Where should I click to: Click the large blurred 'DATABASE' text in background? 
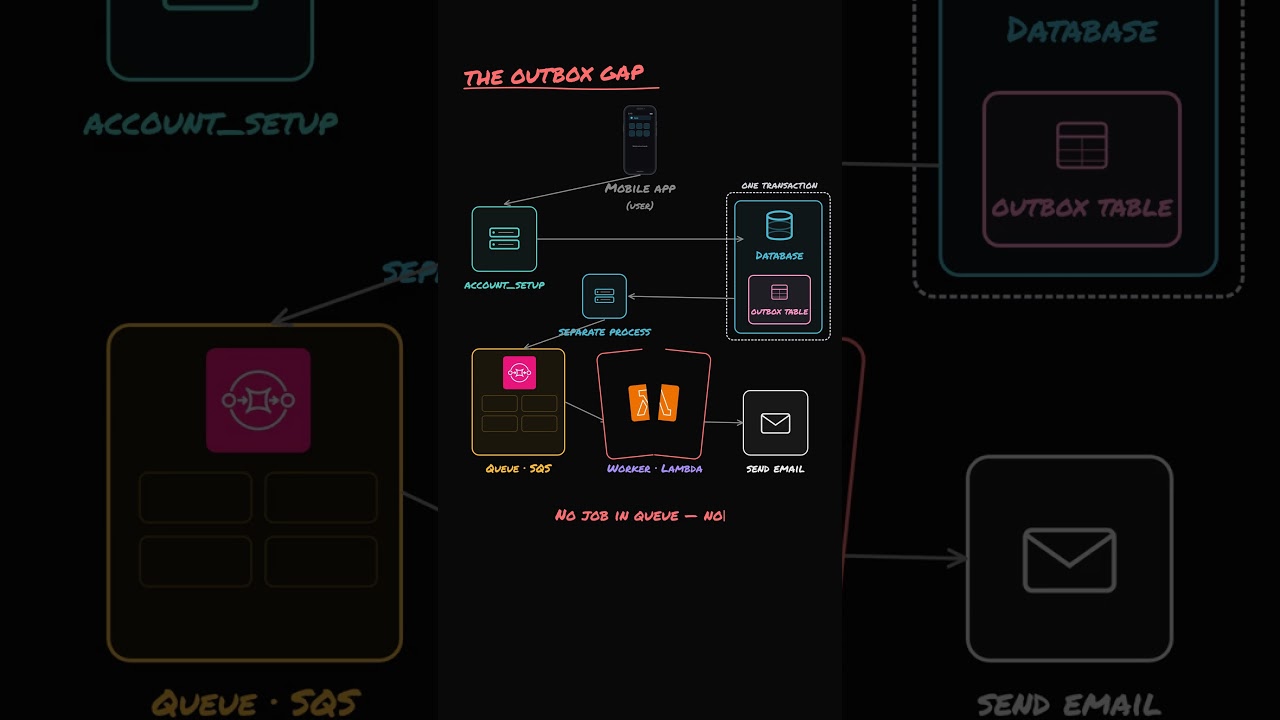(1082, 31)
